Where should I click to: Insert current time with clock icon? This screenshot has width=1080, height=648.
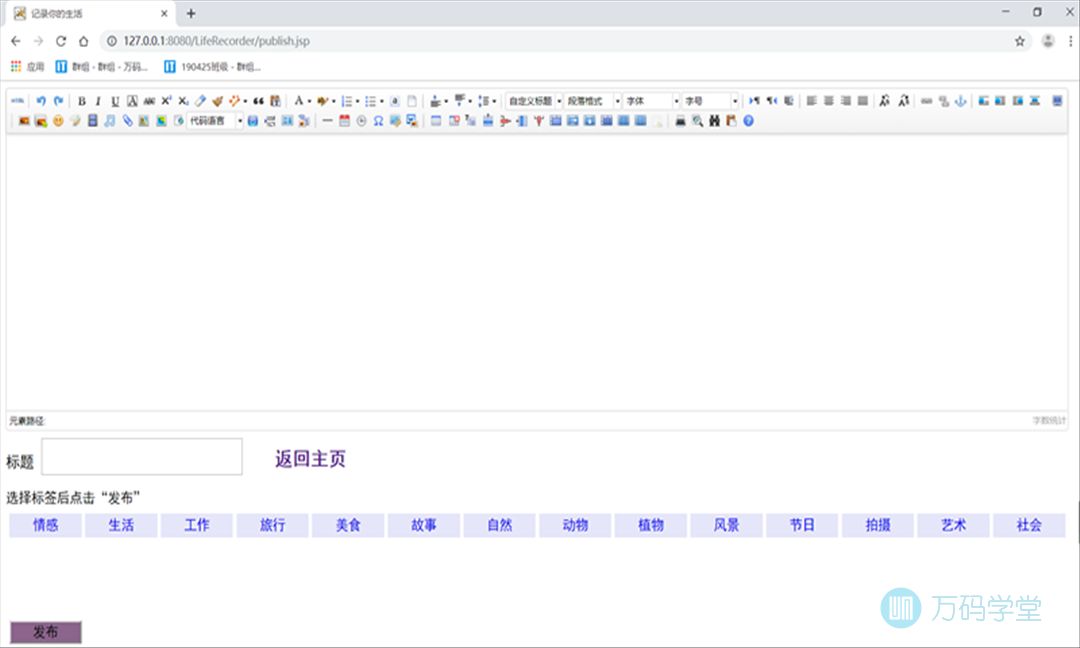click(361, 121)
